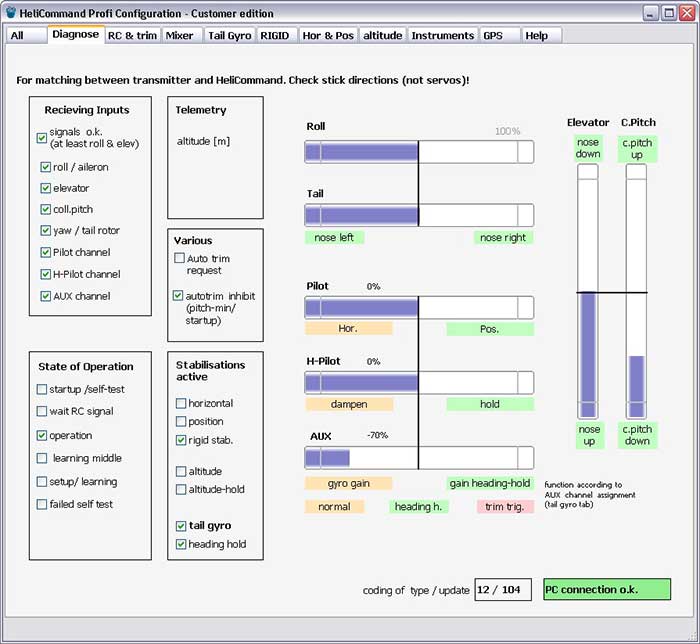Screen dimensions: 700x644
Task: Toggle the coll.pitch checkbox
Action: [46, 209]
